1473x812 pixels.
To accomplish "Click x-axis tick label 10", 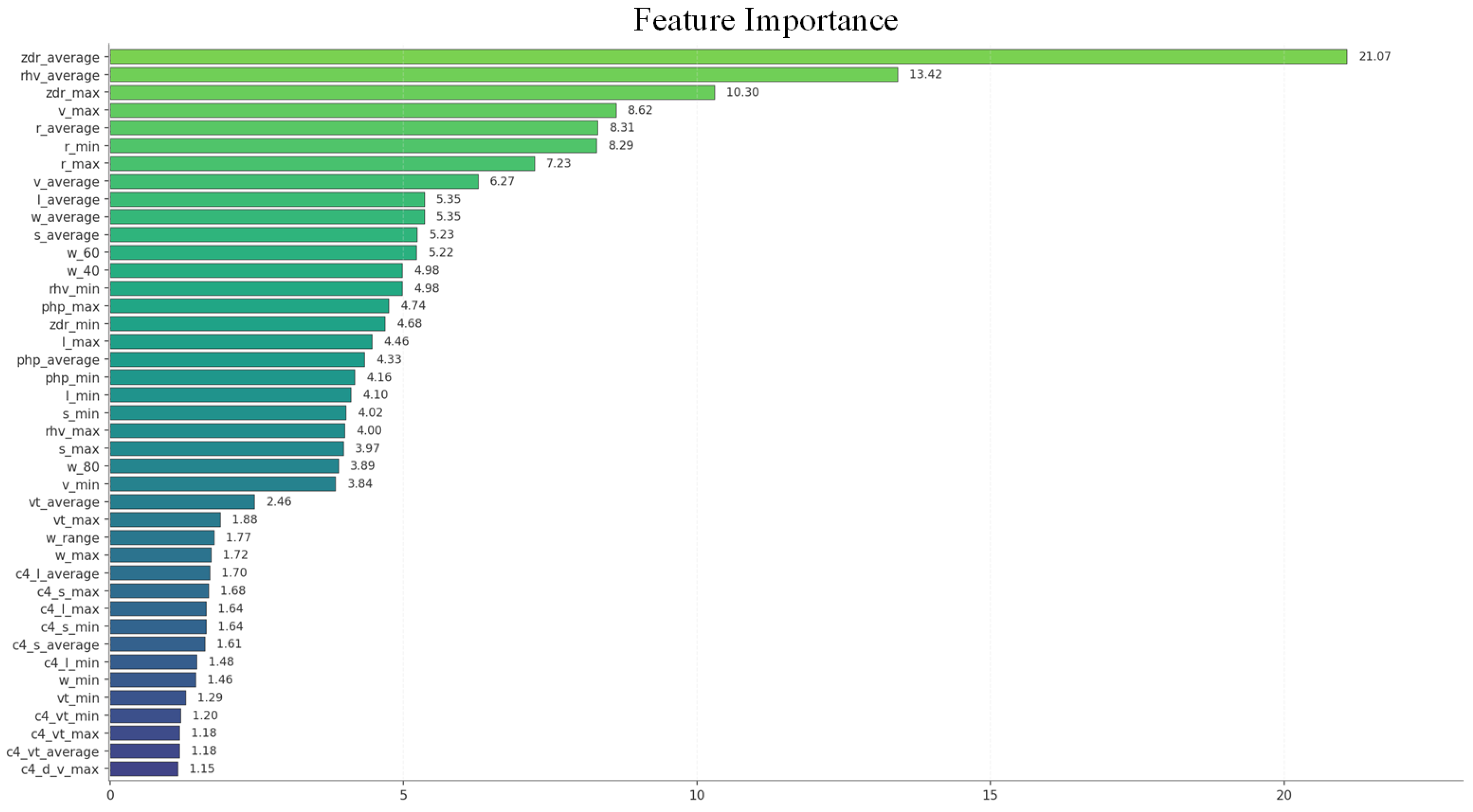I will point(697,795).
